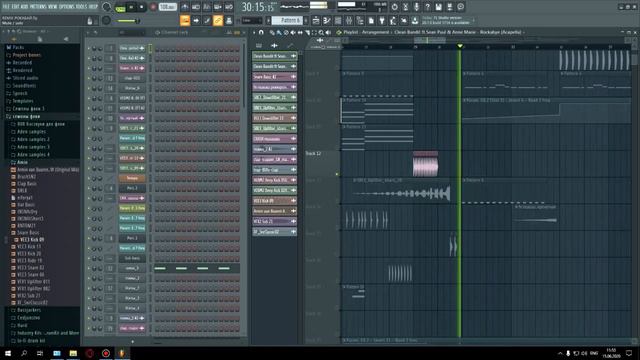Toggle the loop recording icon in the top toolbar

[229, 7]
